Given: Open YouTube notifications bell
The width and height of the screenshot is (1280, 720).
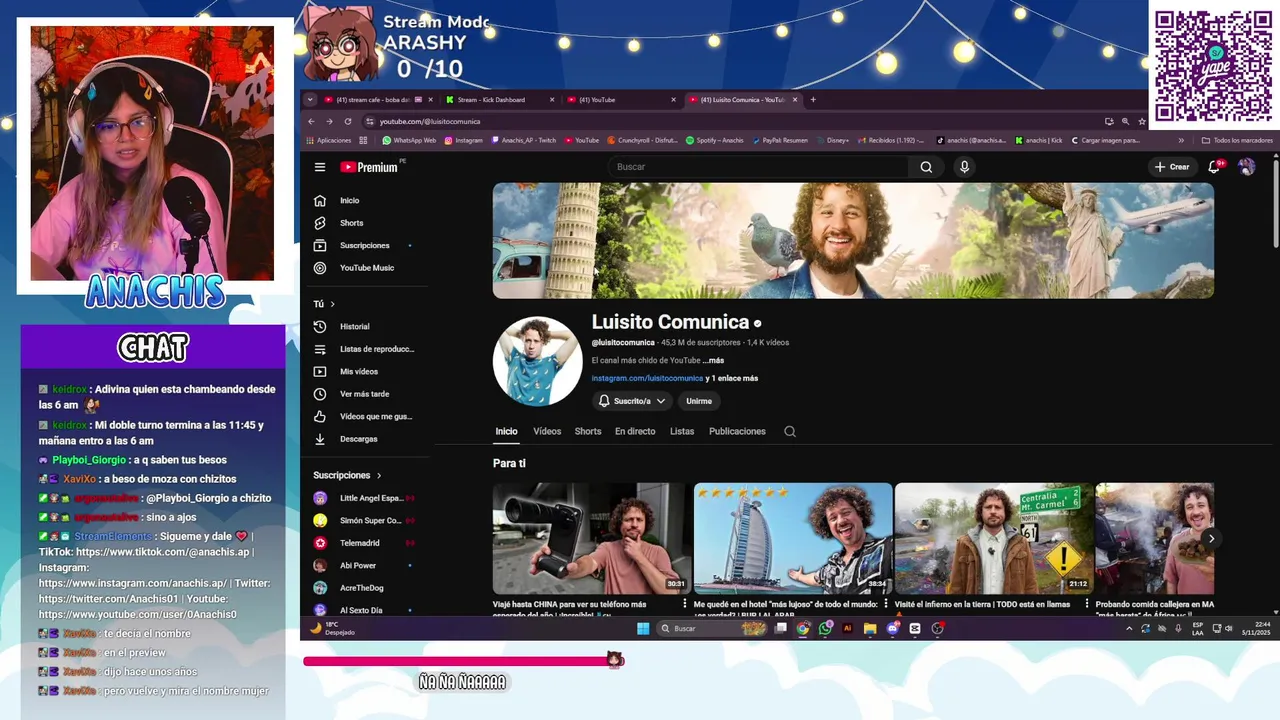Looking at the screenshot, I should pos(1214,167).
